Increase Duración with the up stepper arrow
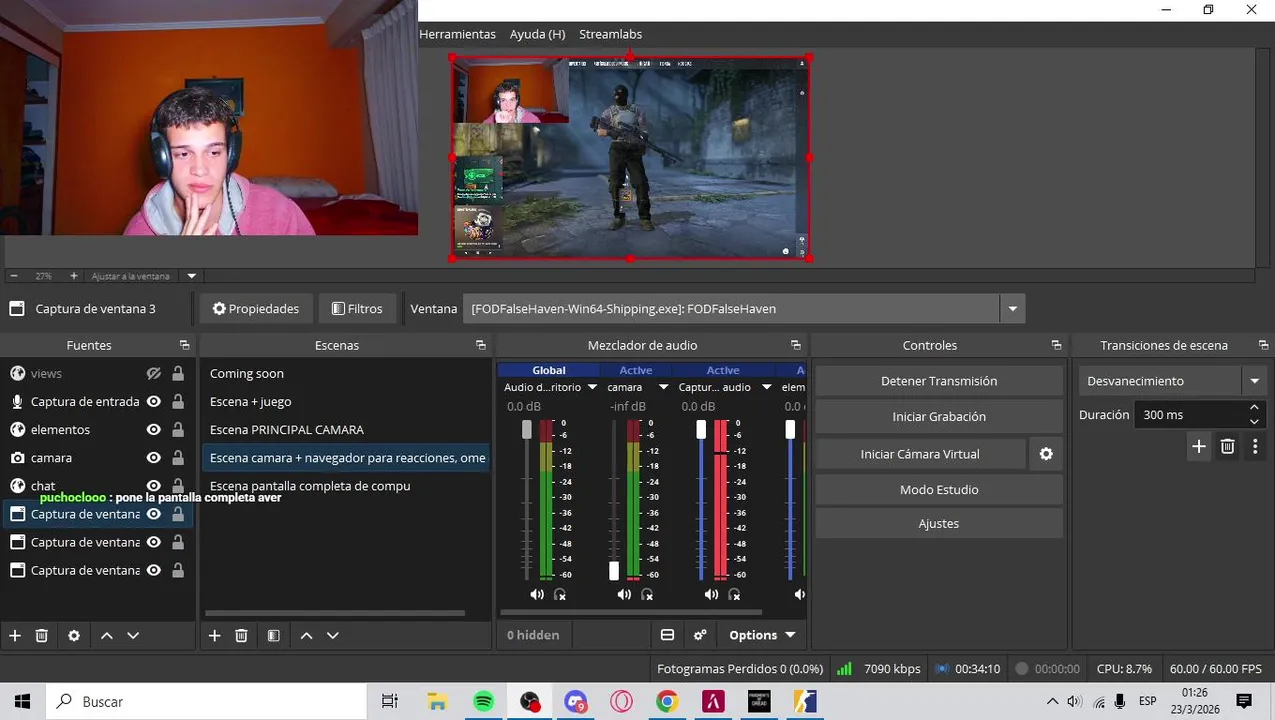This screenshot has width=1275, height=720. pos(1254,408)
